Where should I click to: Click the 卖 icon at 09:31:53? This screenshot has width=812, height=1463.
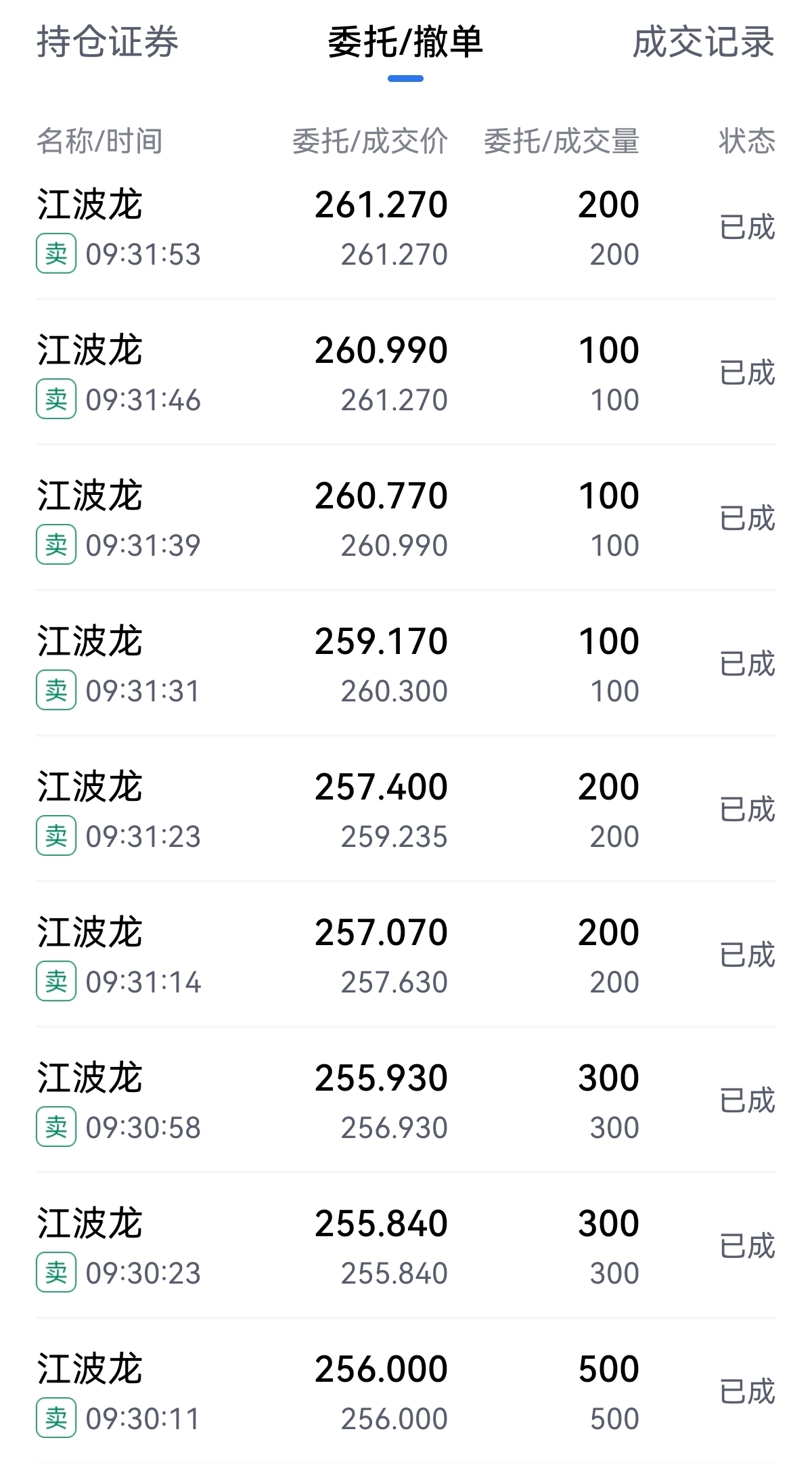click(x=56, y=254)
